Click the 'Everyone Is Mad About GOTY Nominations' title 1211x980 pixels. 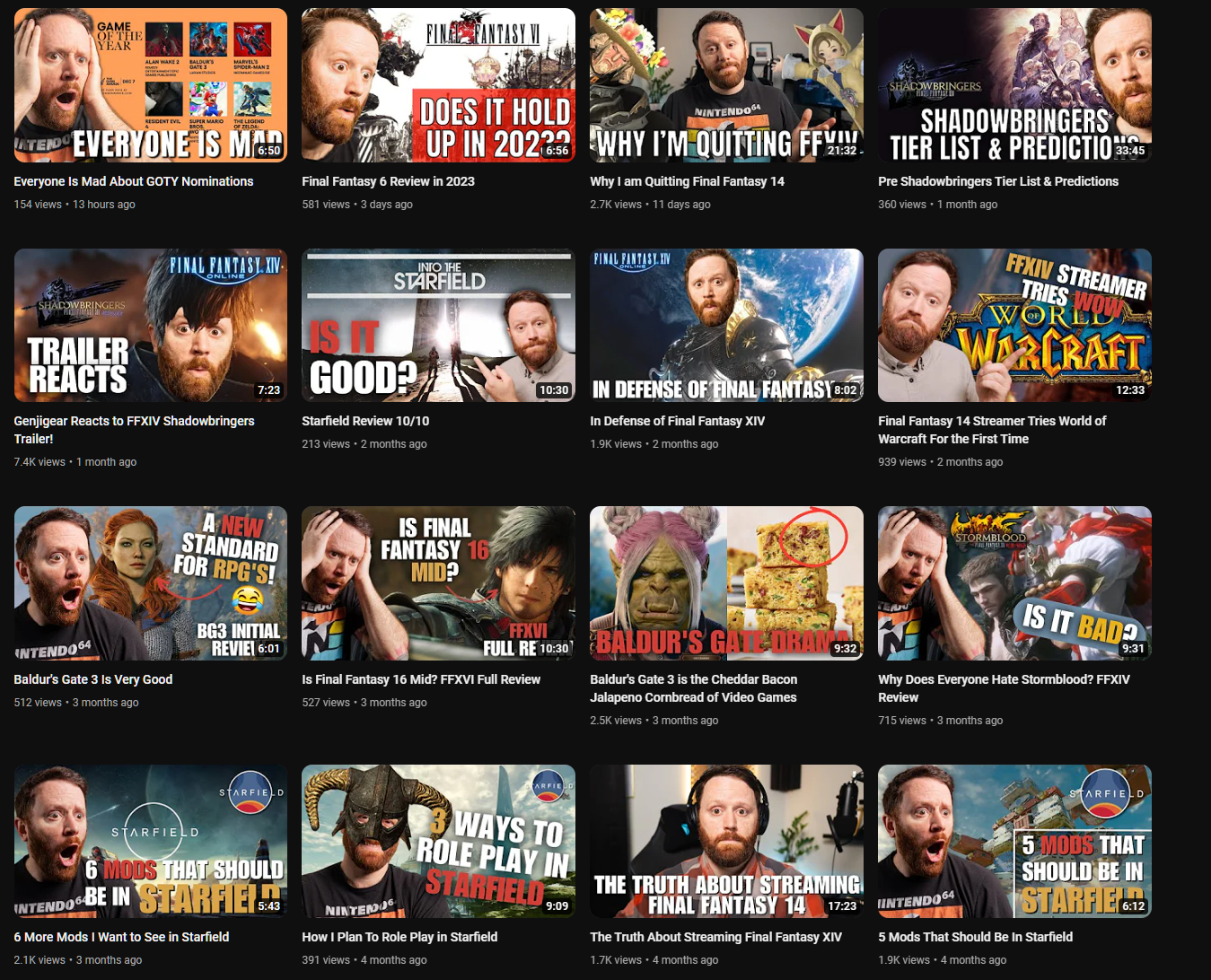[134, 181]
